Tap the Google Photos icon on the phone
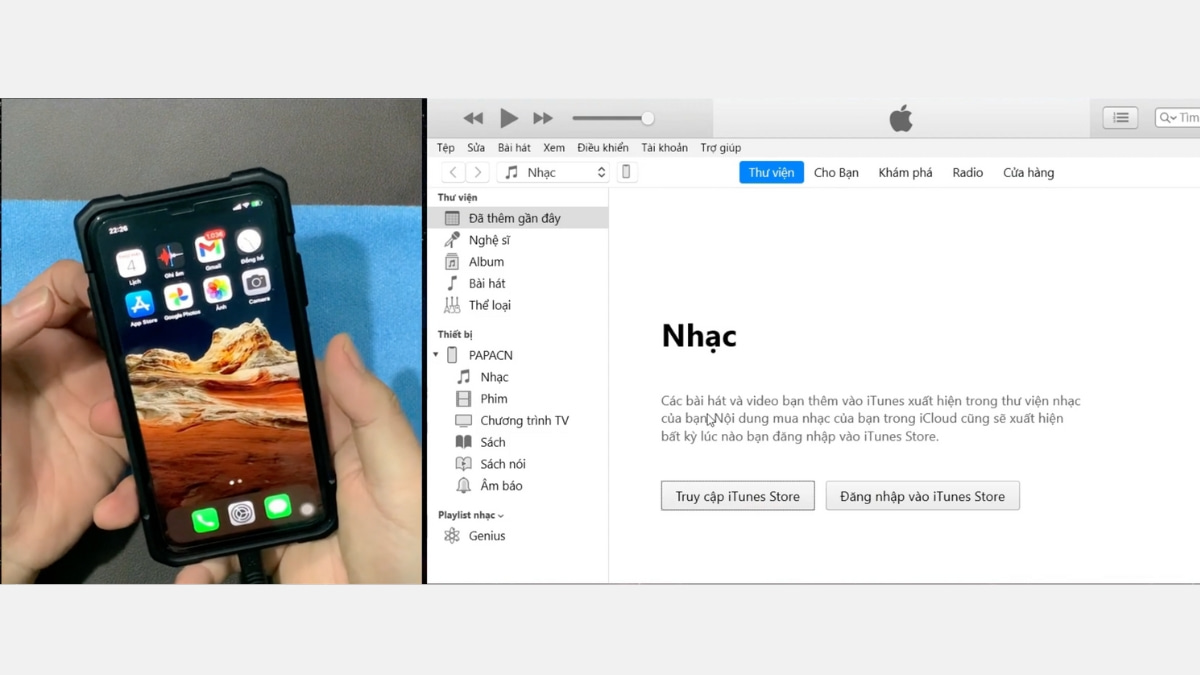The image size is (1200, 675). point(179,296)
